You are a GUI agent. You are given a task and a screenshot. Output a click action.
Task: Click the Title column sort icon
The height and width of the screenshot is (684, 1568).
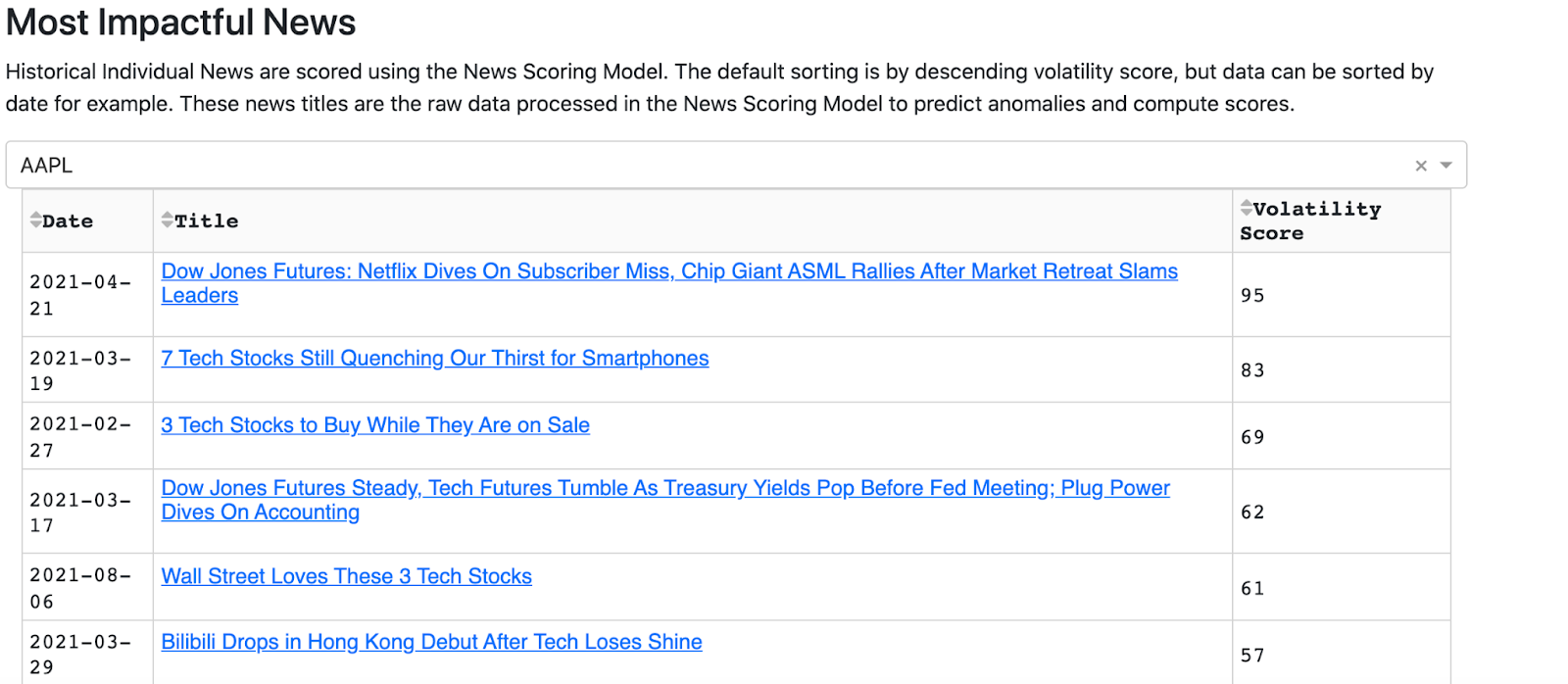[x=168, y=220]
